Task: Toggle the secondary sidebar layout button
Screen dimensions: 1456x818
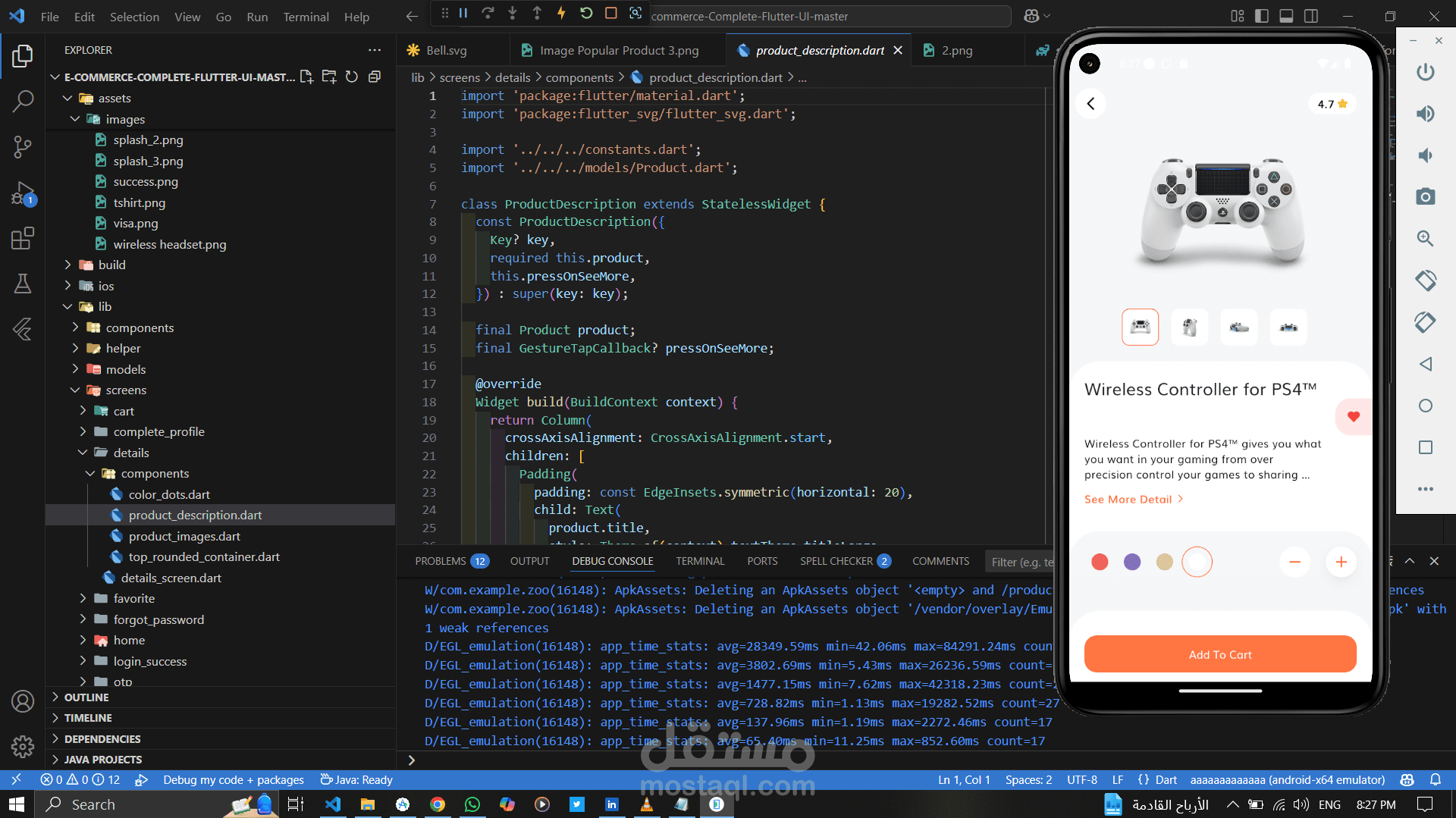Action: (1310, 16)
